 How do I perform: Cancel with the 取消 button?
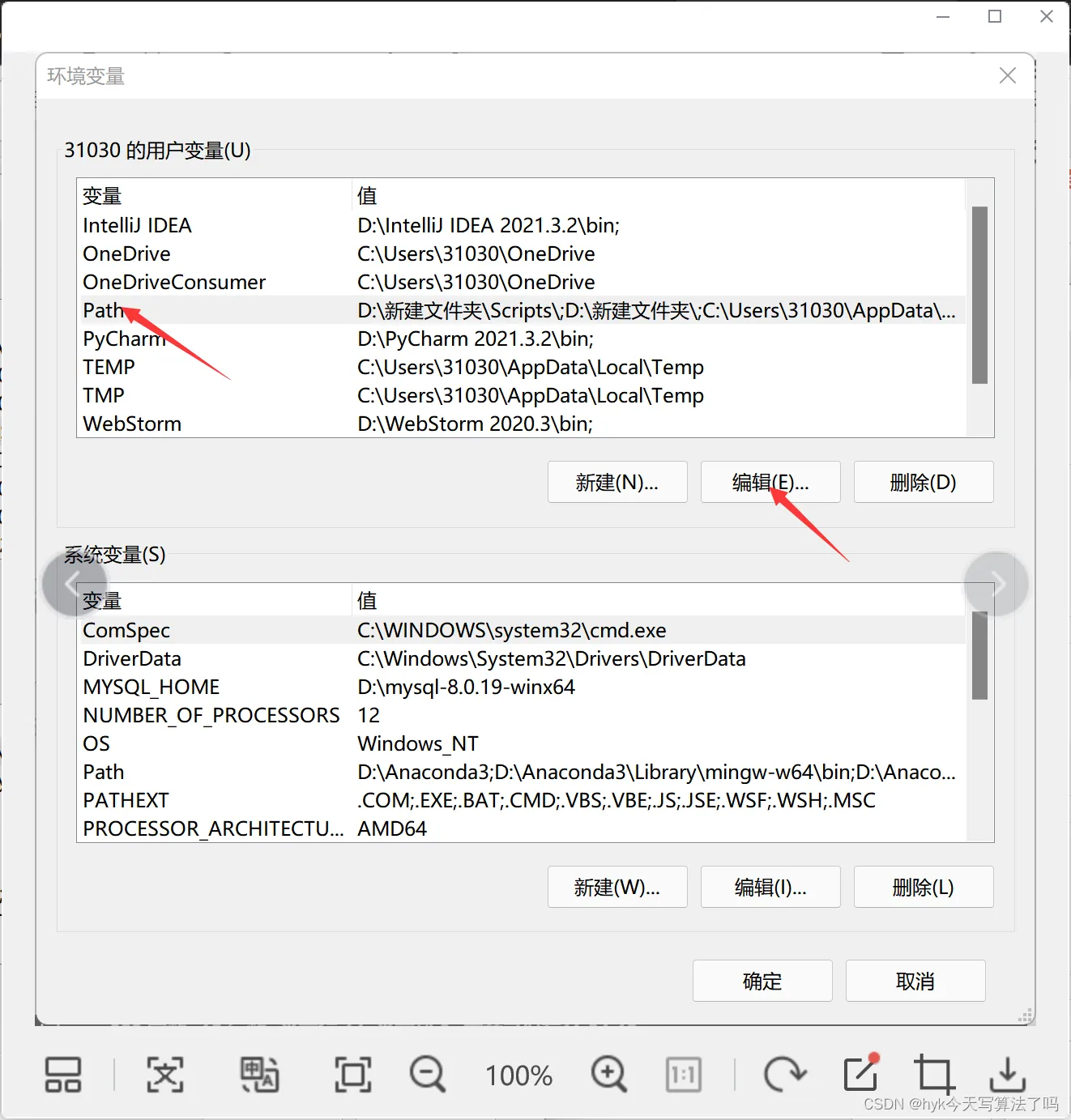(915, 981)
